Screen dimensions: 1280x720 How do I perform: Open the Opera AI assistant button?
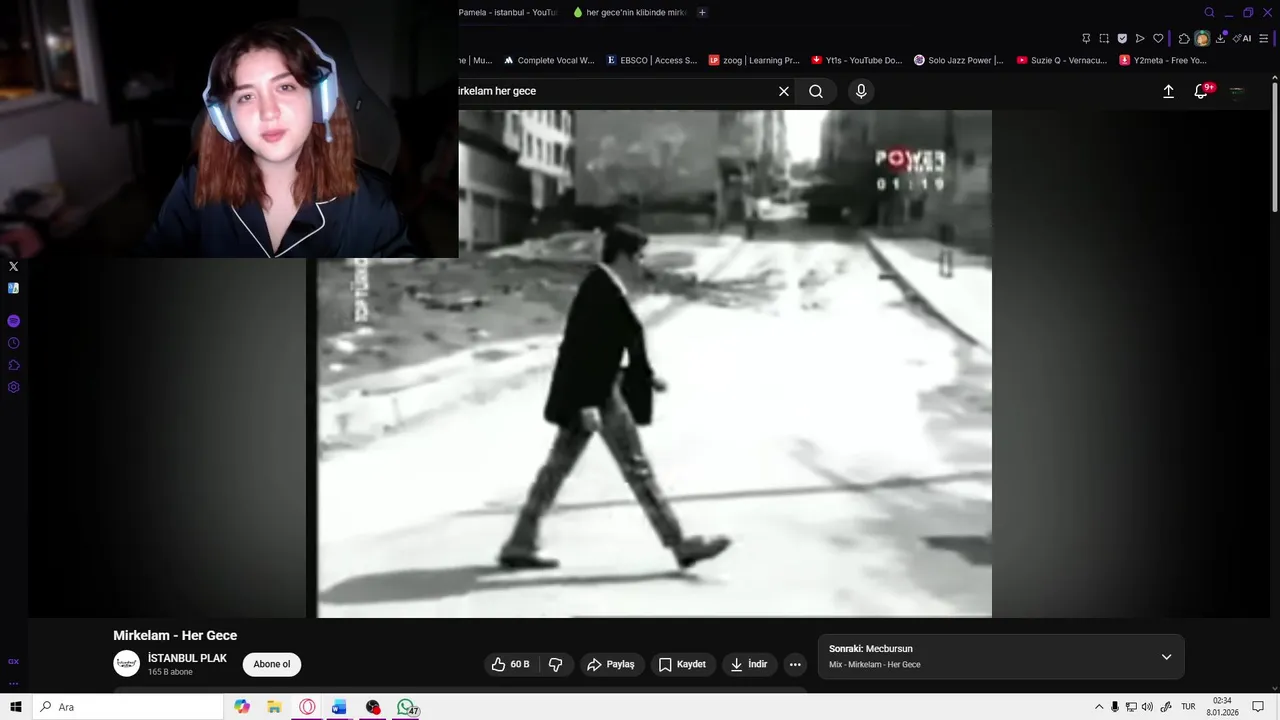[1242, 38]
